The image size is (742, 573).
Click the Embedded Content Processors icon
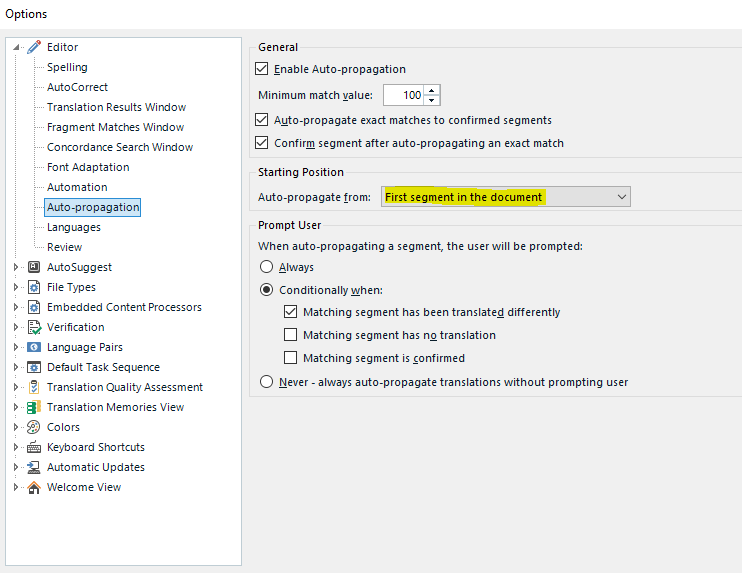[34, 307]
